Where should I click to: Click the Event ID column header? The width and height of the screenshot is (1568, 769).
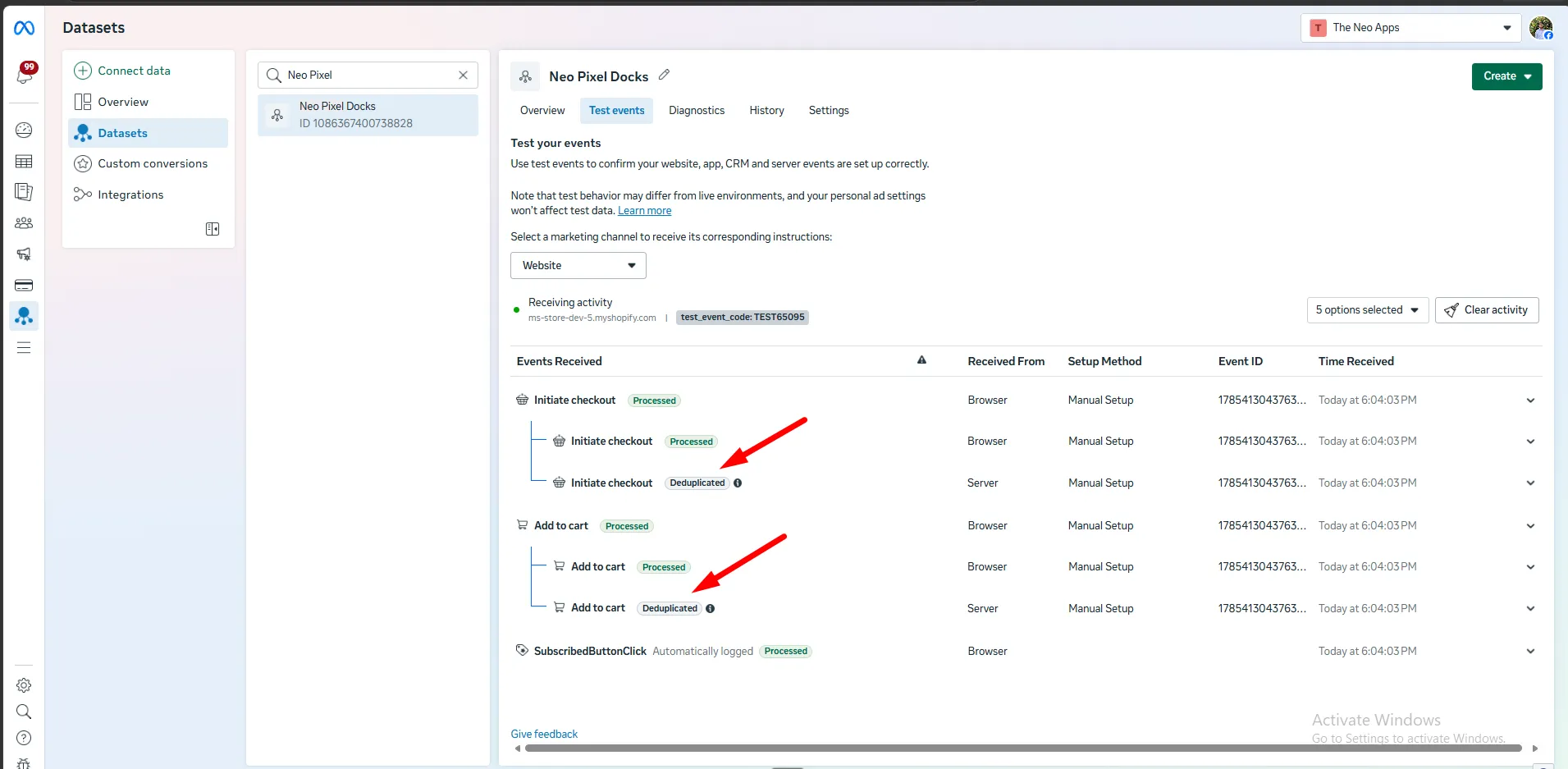pos(1240,361)
